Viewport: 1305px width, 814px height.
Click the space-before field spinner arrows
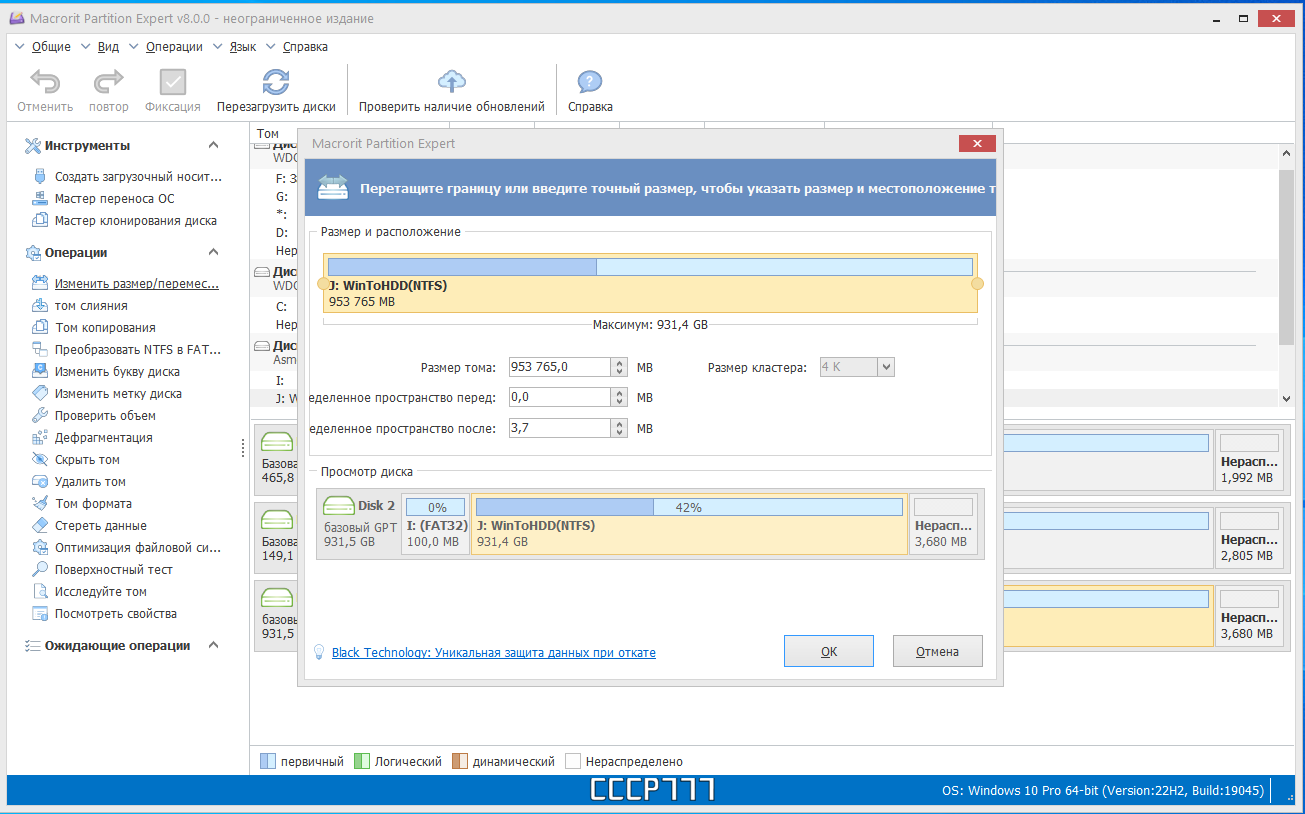click(620, 397)
